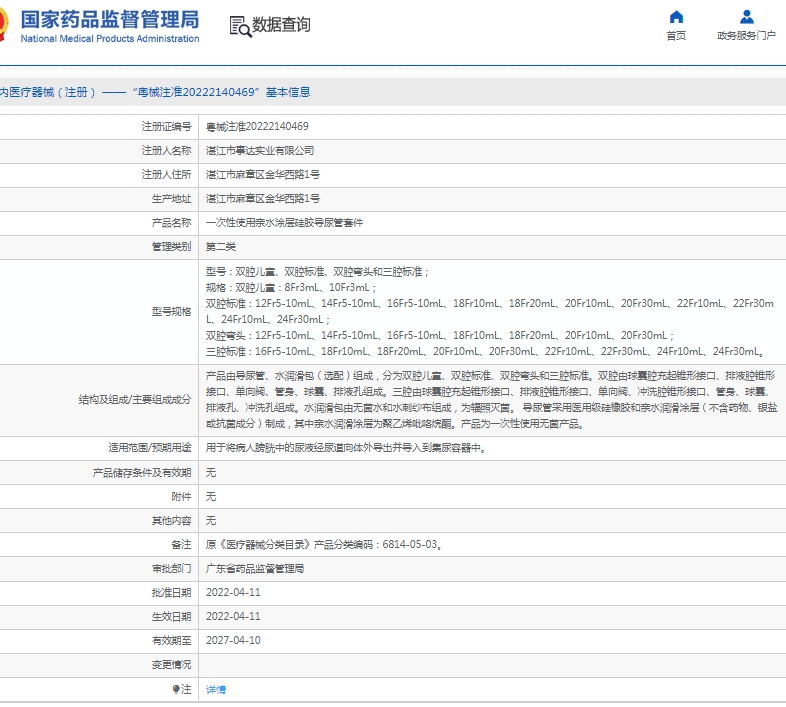Click the 审批部门 row label
This screenshot has width=786, height=707.
[171, 569]
